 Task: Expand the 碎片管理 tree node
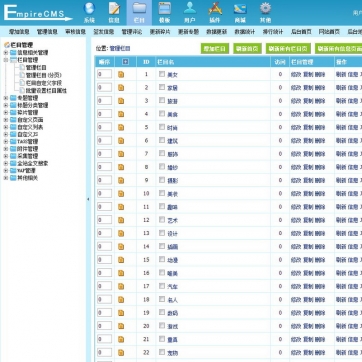click(x=6, y=113)
